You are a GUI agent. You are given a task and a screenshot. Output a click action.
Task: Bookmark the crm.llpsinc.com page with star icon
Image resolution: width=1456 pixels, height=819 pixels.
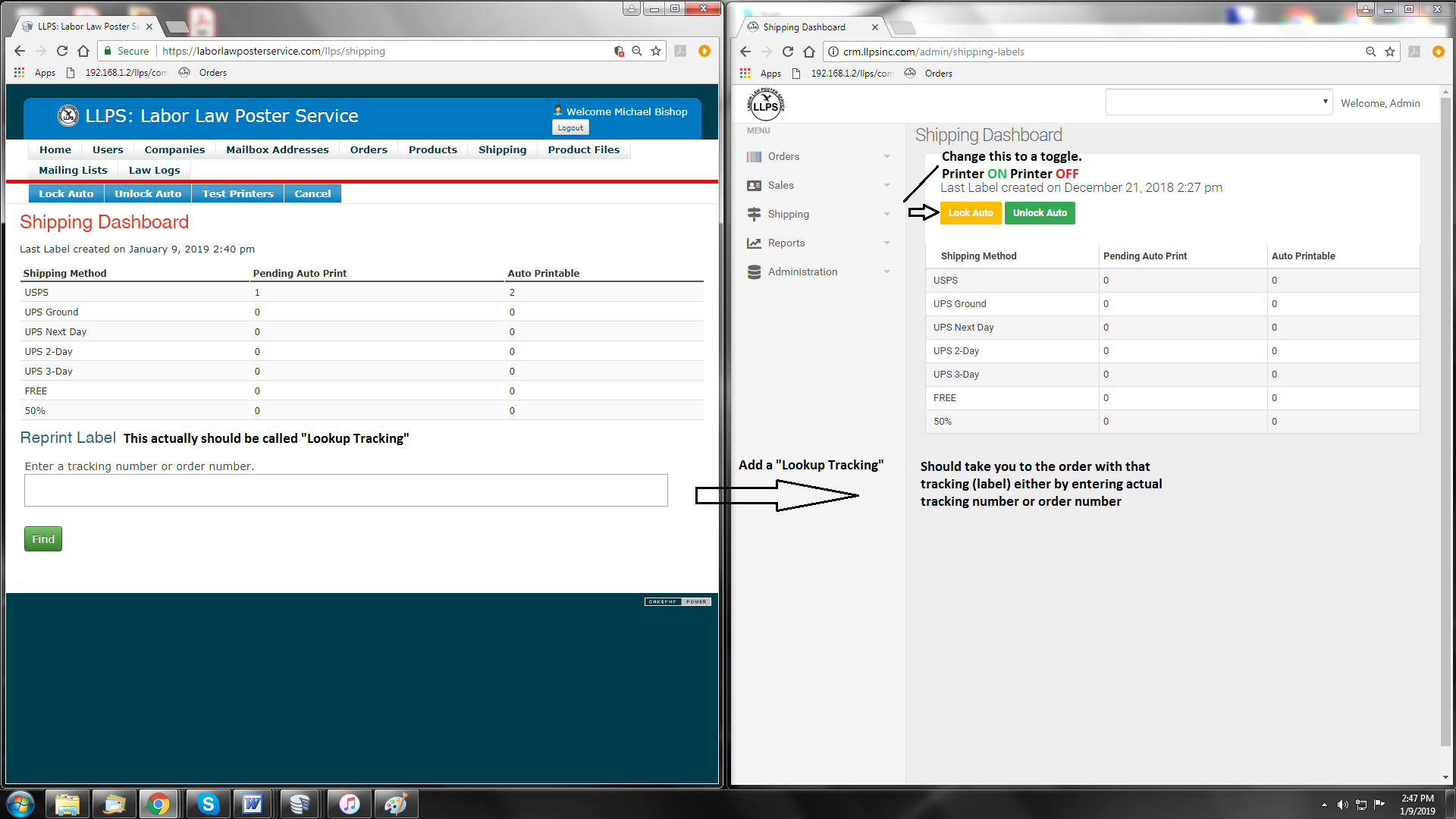(x=1390, y=52)
